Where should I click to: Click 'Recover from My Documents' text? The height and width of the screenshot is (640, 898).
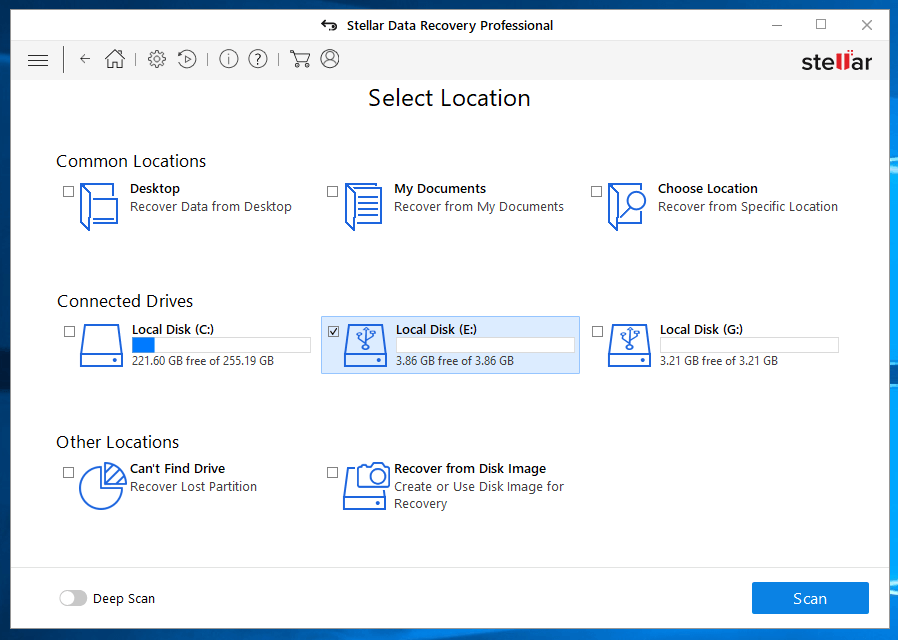pos(479,206)
